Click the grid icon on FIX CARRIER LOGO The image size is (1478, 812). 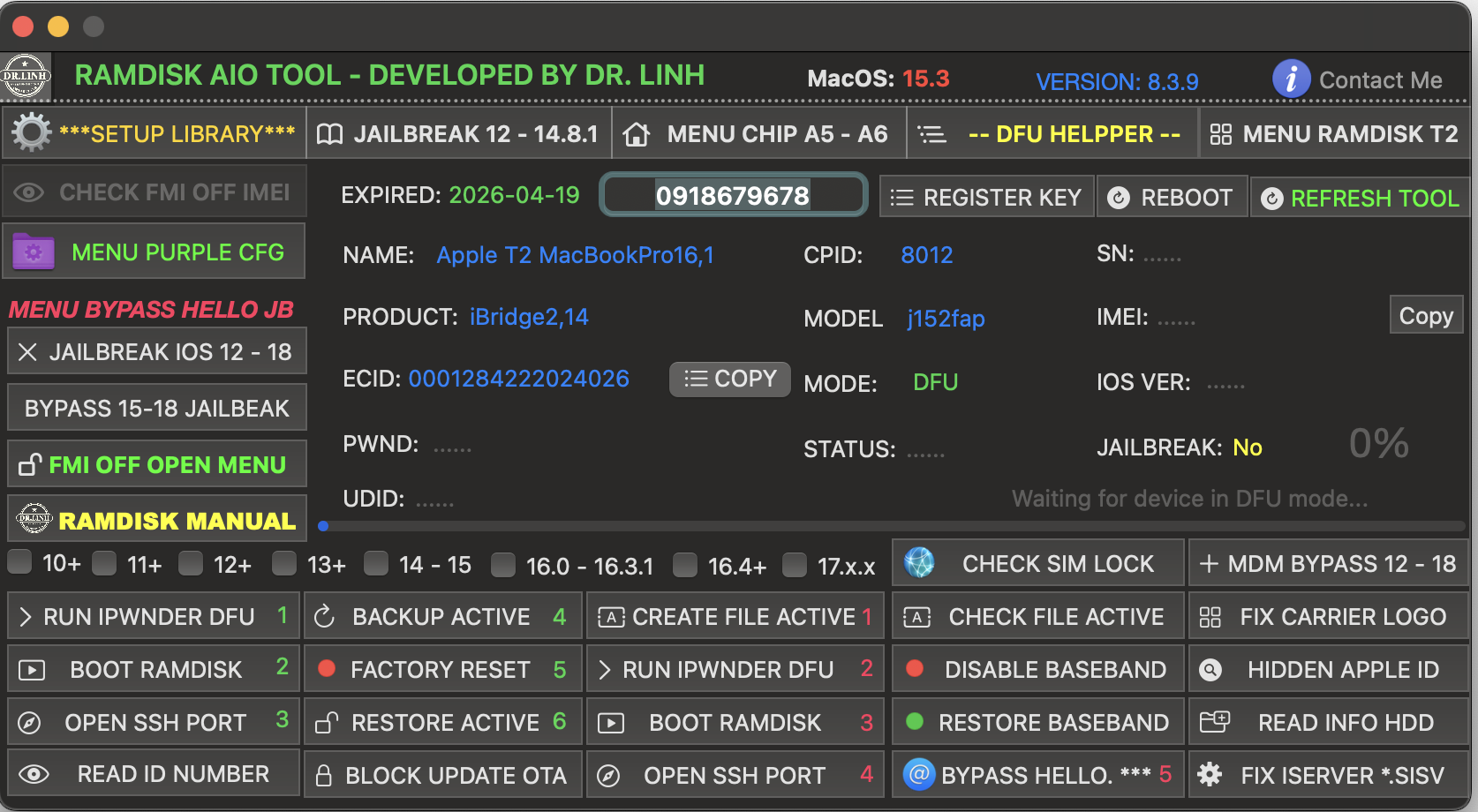1210,617
